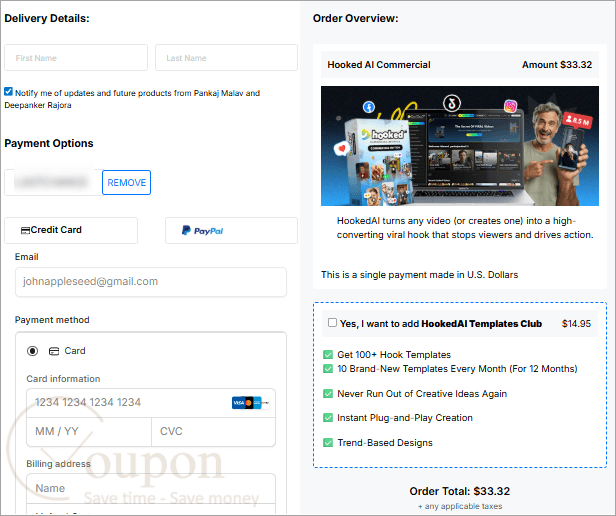This screenshot has height=516, width=616.
Task: Click the Facebook icon in product banner
Action: 368,107
